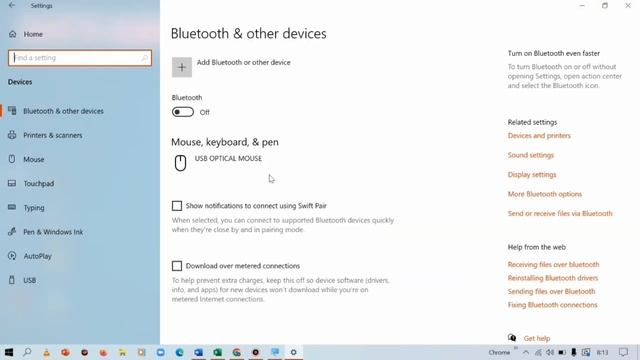Click the USB optical mouse icon
Screen dimensions: 640x360
pyautogui.click(x=180, y=163)
